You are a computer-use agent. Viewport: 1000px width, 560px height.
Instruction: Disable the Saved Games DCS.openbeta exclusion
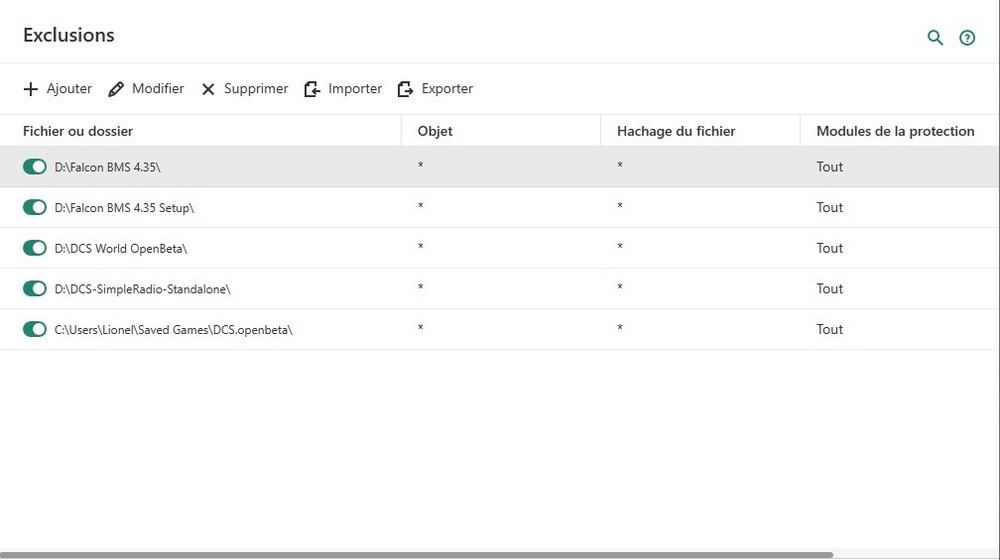click(x=35, y=329)
